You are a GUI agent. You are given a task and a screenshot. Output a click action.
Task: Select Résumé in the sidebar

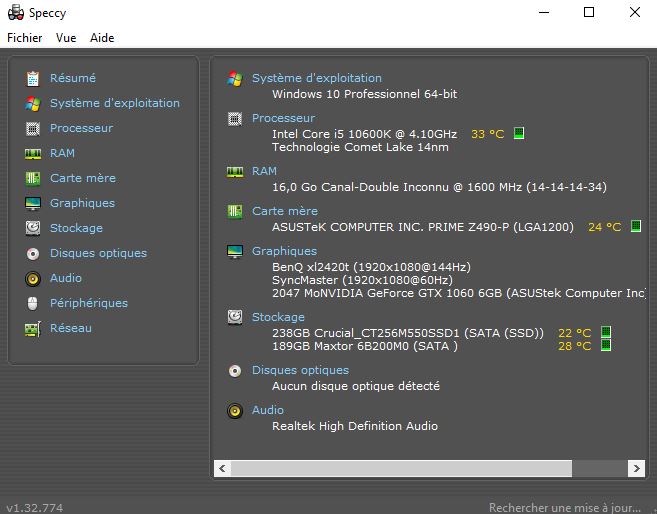(x=73, y=78)
